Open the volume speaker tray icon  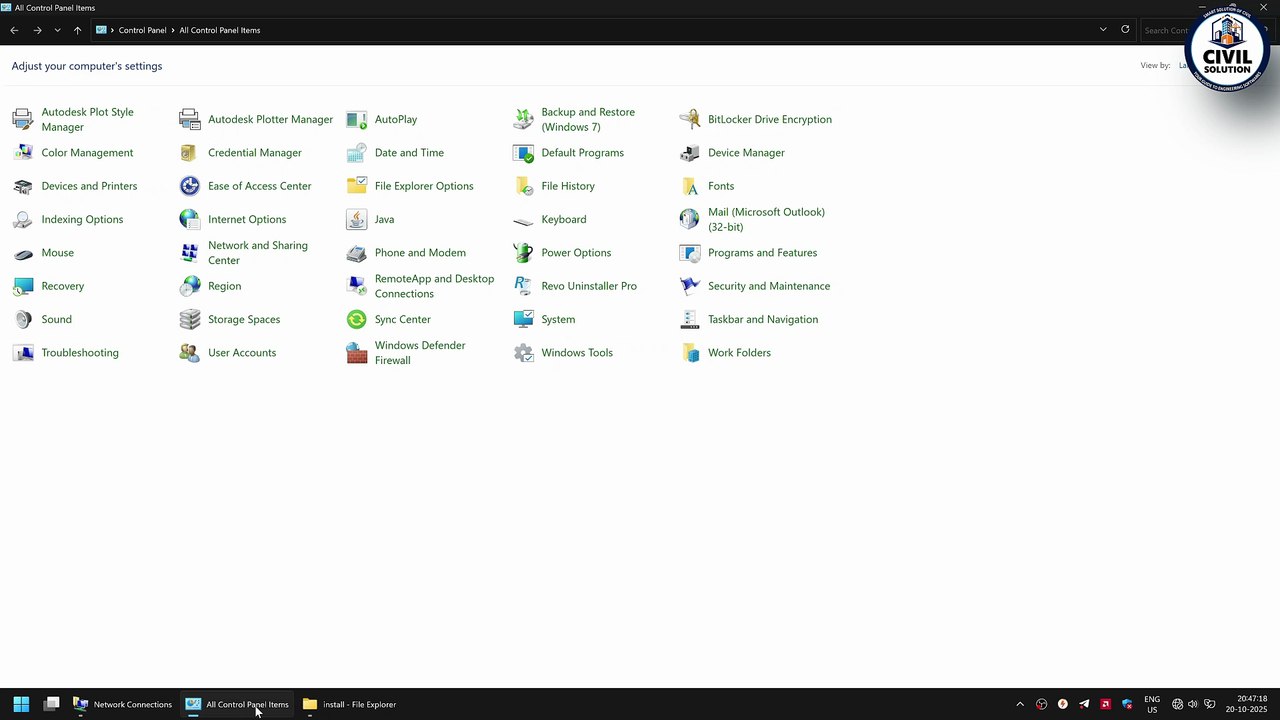click(x=1193, y=704)
